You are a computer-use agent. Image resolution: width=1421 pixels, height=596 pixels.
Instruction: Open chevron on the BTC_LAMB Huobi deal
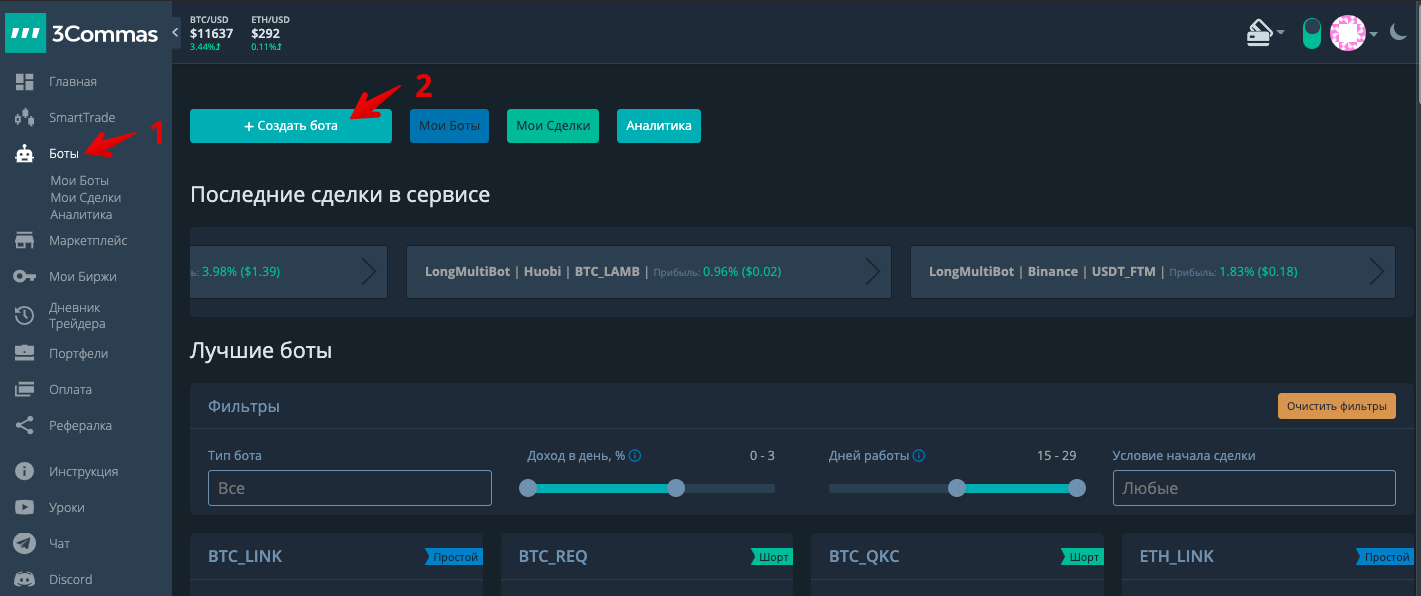click(872, 271)
